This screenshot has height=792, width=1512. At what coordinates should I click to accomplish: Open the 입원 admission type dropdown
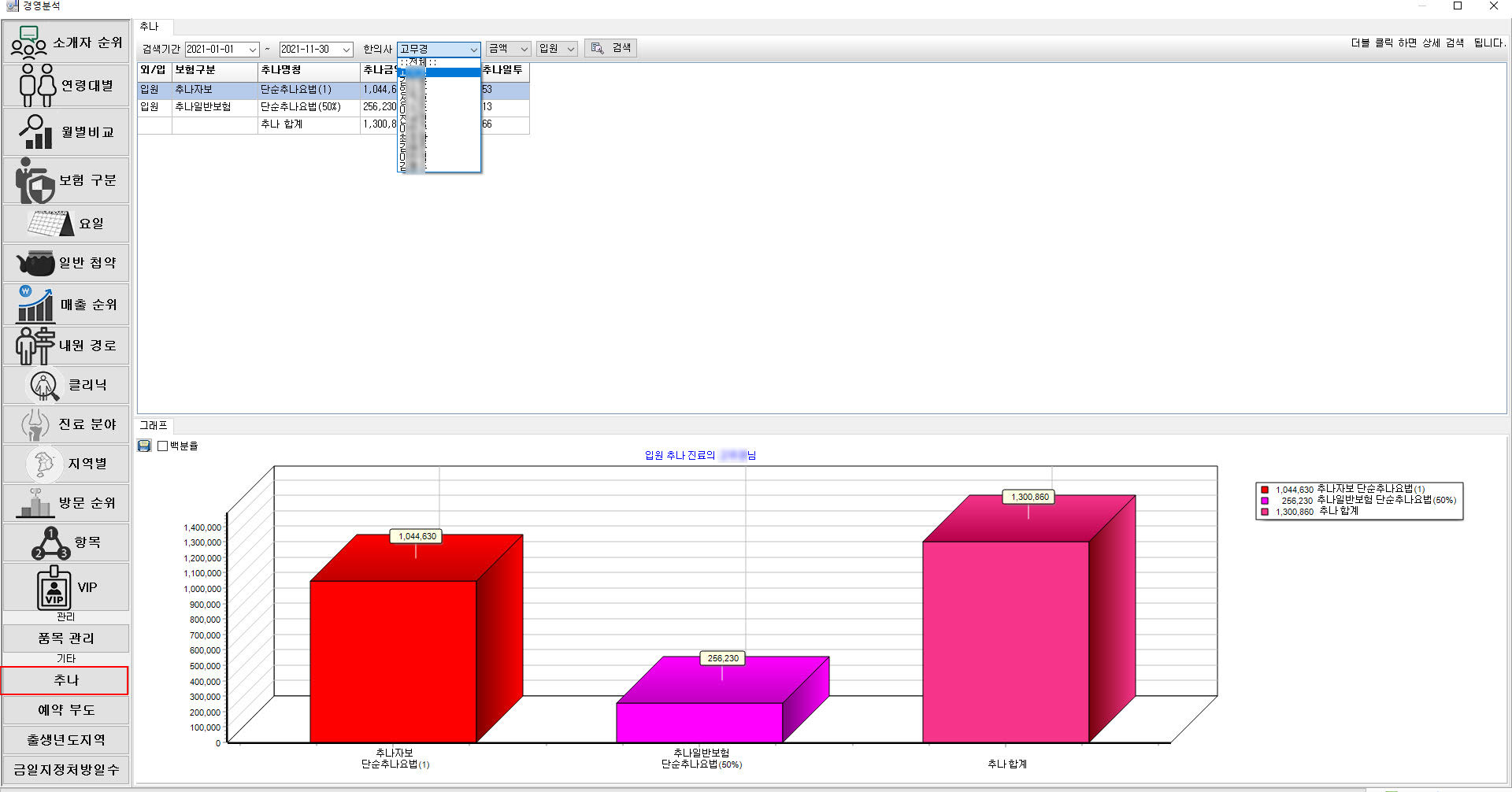point(571,49)
